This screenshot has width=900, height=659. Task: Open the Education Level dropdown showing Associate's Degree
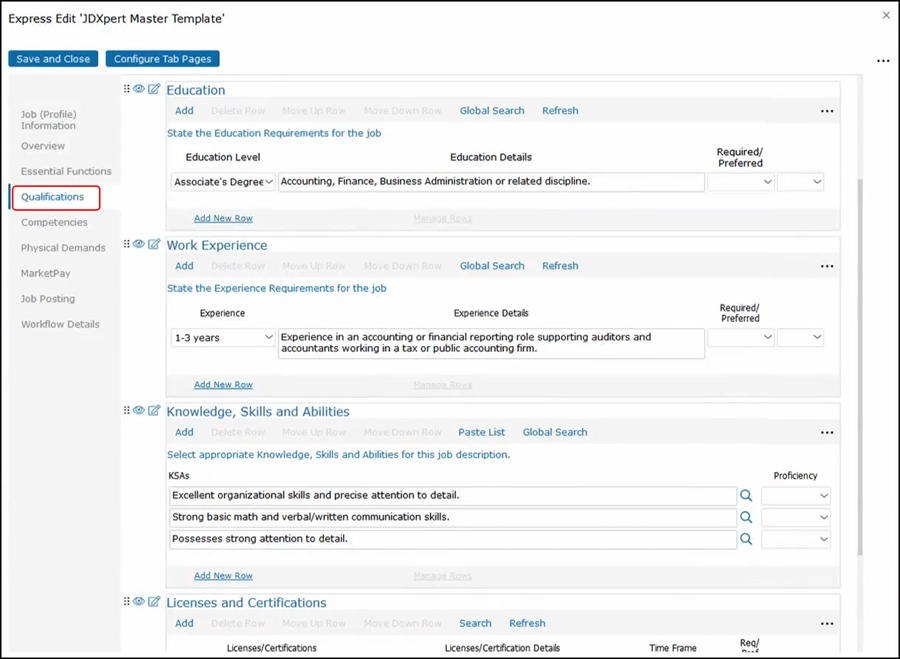(223, 182)
